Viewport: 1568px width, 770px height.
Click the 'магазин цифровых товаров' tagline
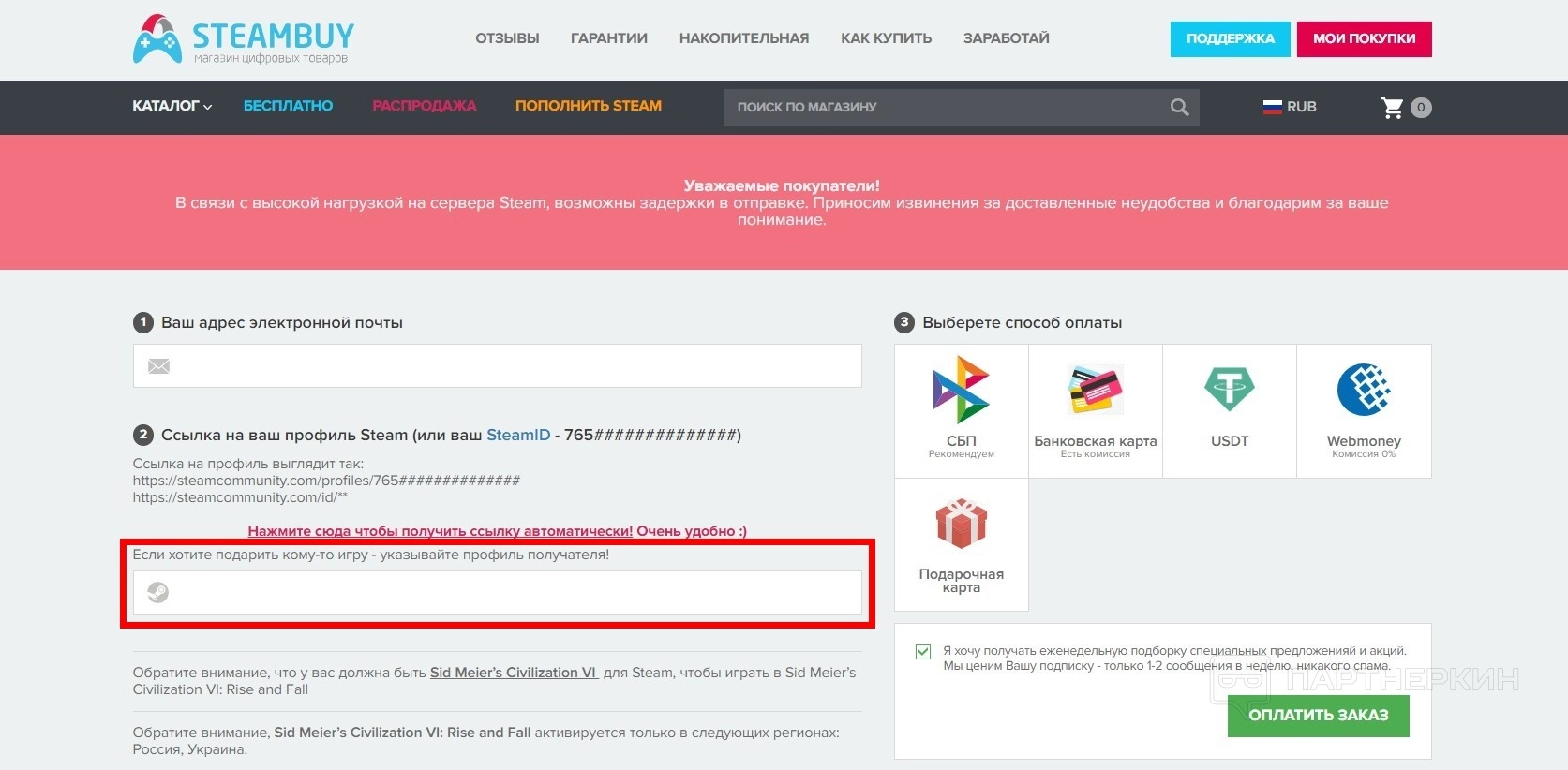pyautogui.click(x=271, y=58)
